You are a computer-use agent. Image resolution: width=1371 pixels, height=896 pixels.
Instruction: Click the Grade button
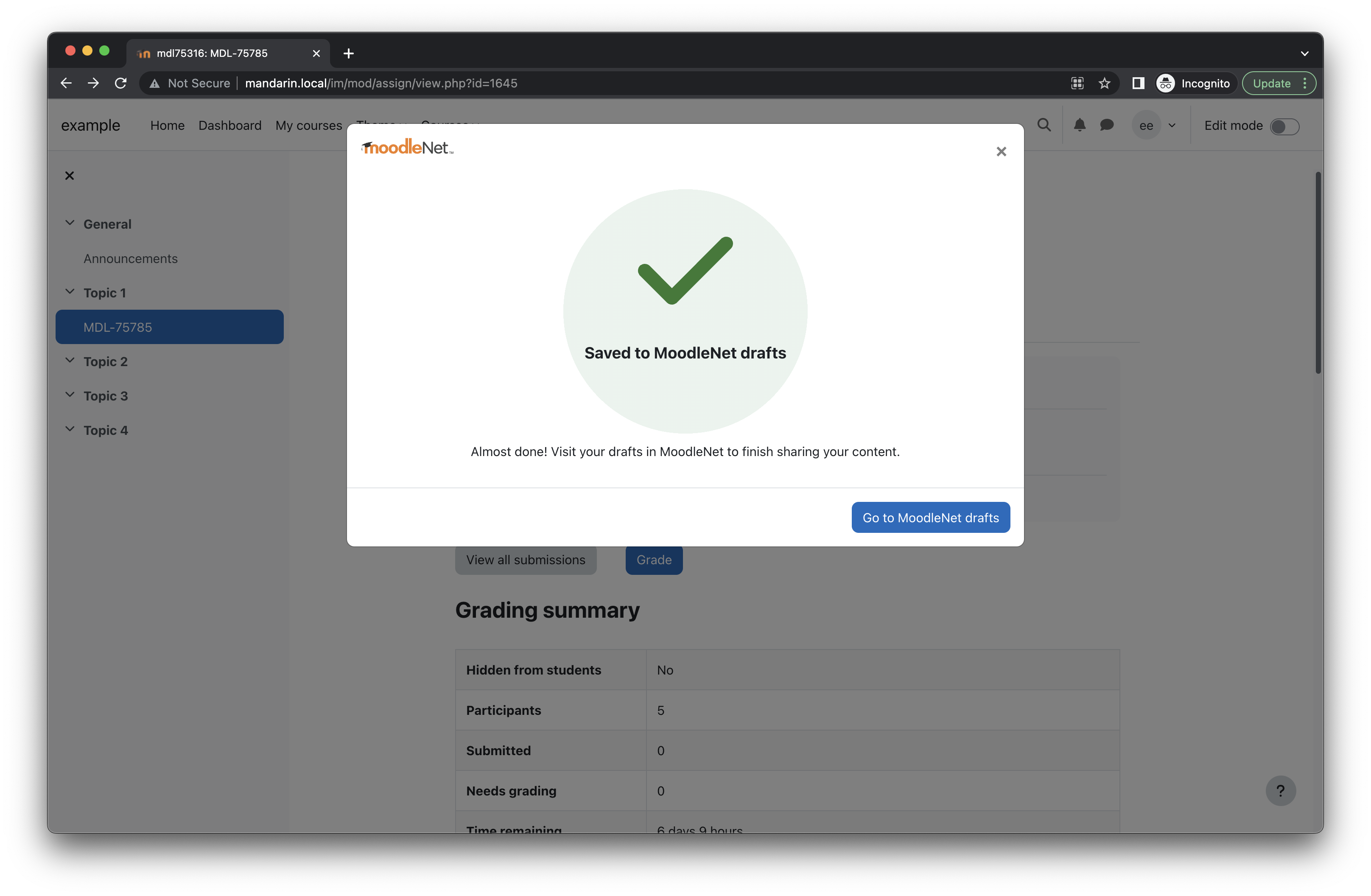tap(654, 560)
